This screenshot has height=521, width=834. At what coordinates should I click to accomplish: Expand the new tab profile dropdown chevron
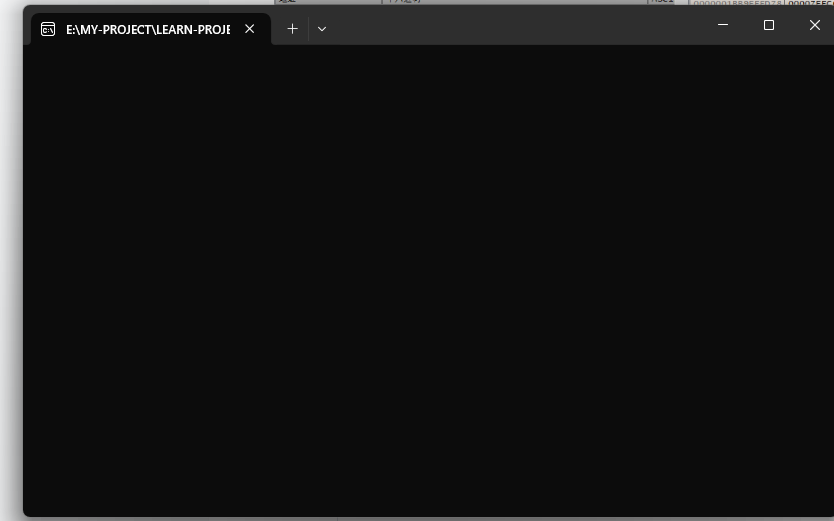pos(322,29)
